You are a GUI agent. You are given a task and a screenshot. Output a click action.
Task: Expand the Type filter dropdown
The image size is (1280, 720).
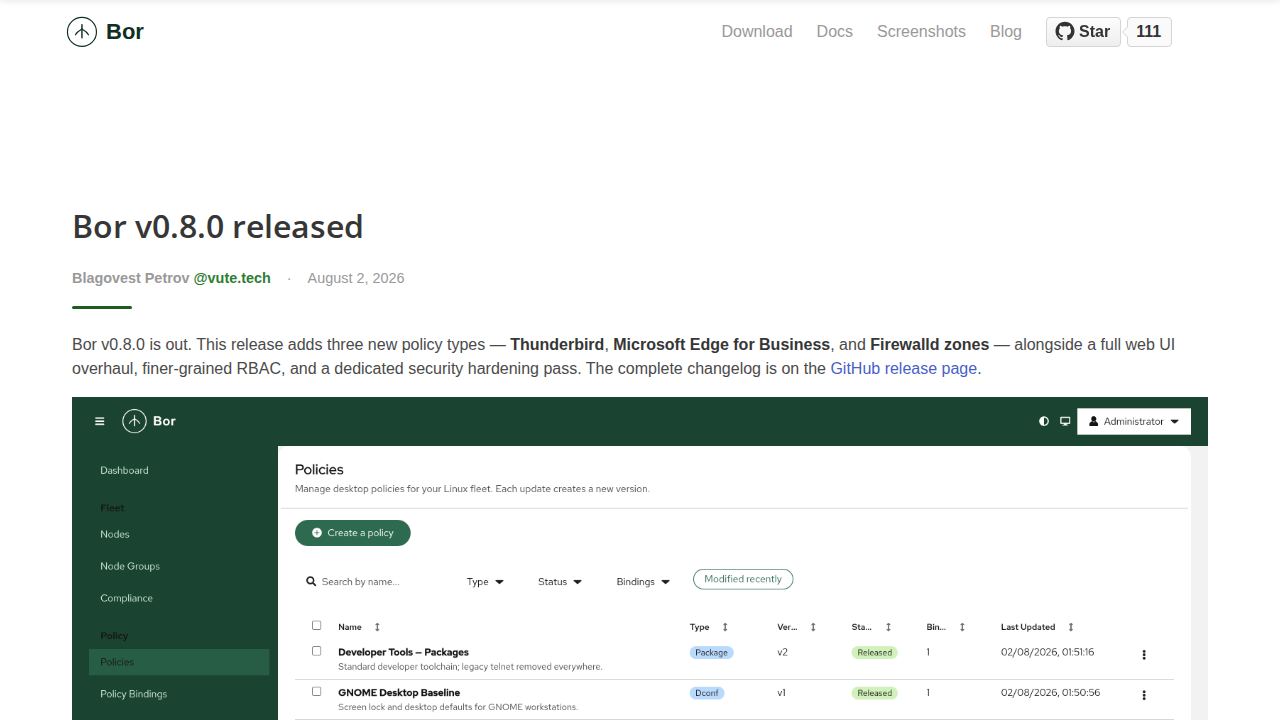(485, 582)
